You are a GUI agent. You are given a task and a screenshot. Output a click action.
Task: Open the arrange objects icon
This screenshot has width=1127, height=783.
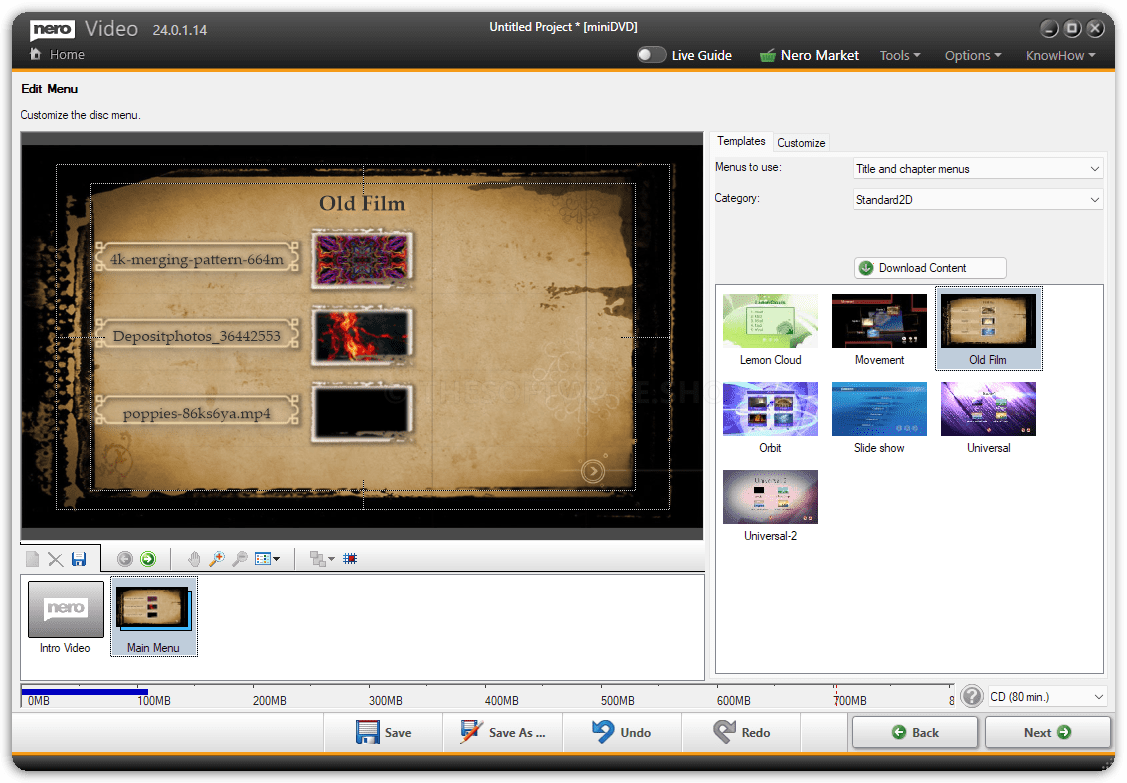tap(321, 559)
